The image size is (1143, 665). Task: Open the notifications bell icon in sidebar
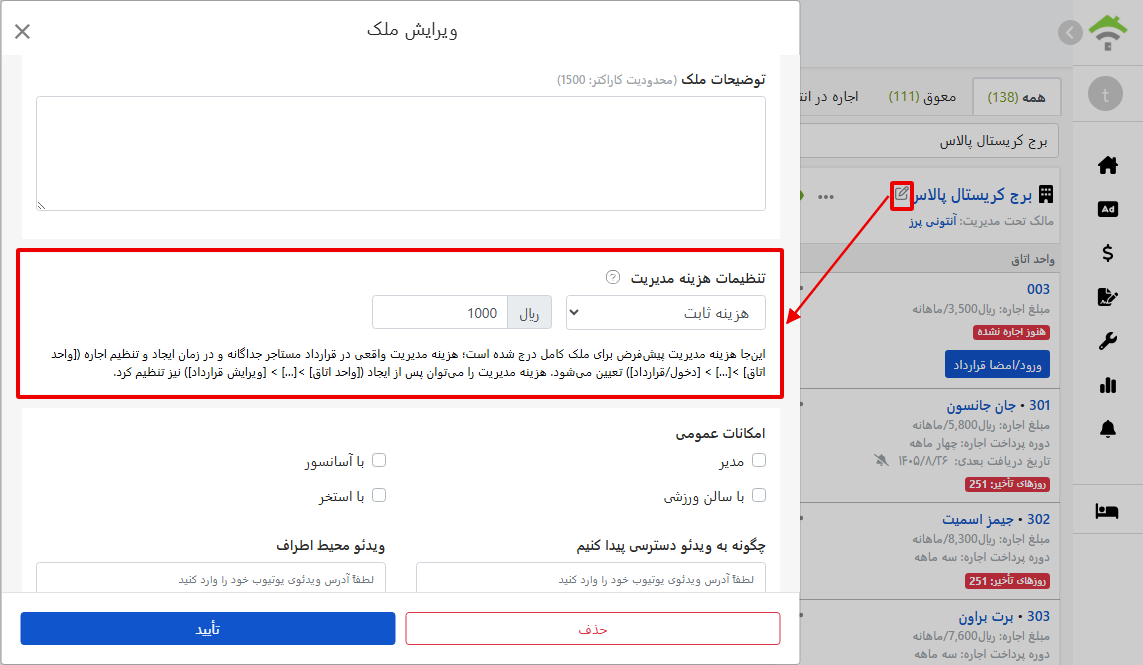(1107, 429)
